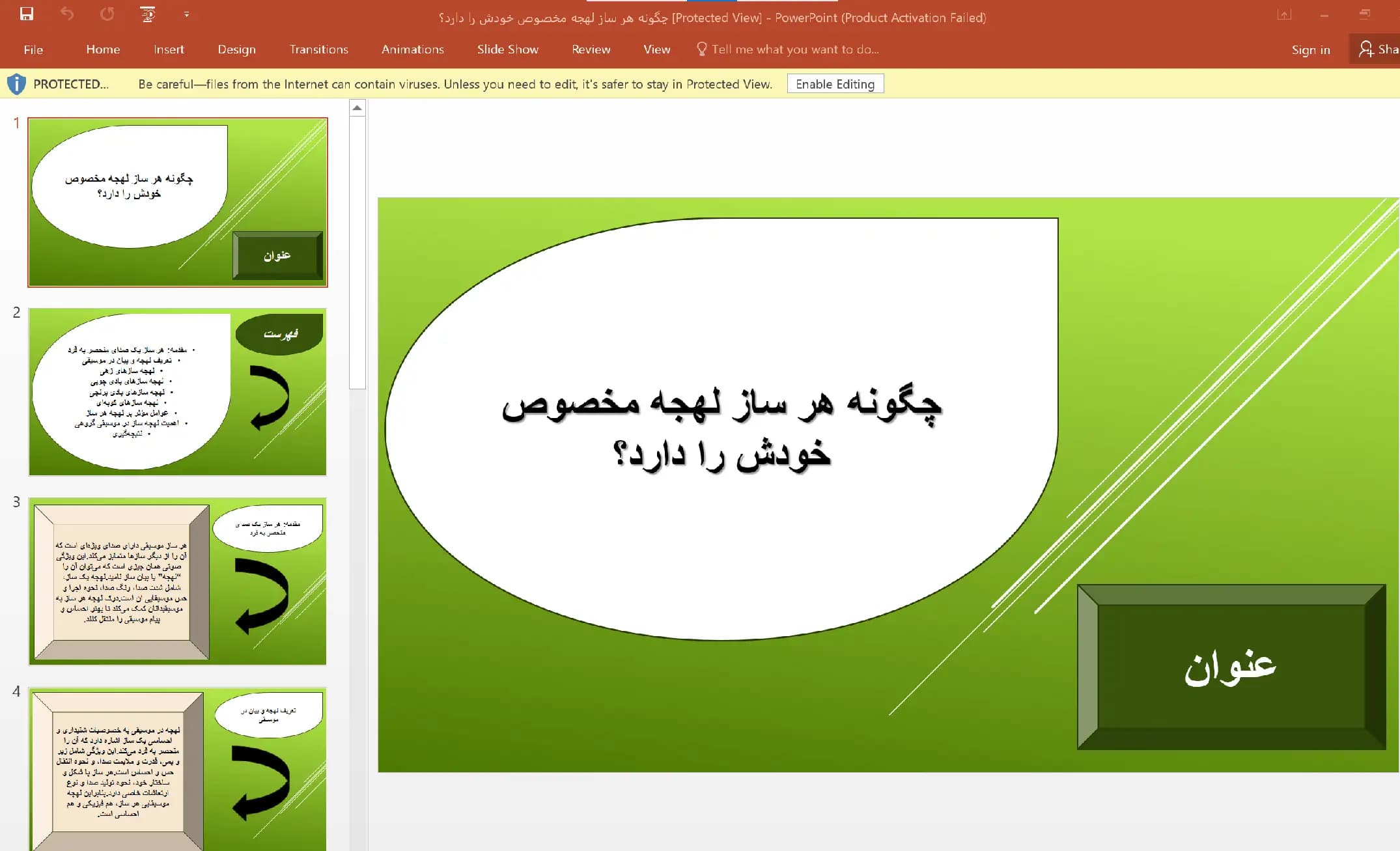The image size is (1400, 851).
Task: Open the Insert ribbon tab
Action: [x=169, y=49]
